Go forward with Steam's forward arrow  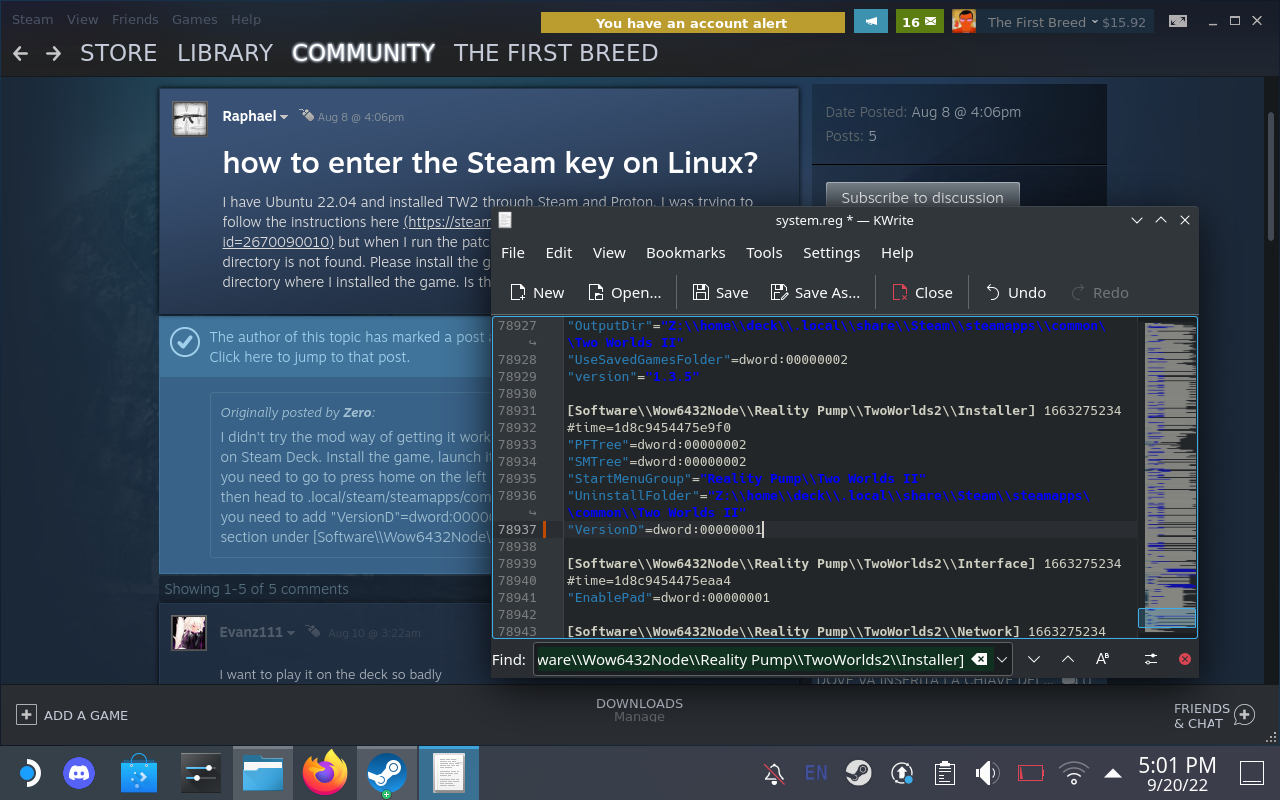[x=54, y=53]
